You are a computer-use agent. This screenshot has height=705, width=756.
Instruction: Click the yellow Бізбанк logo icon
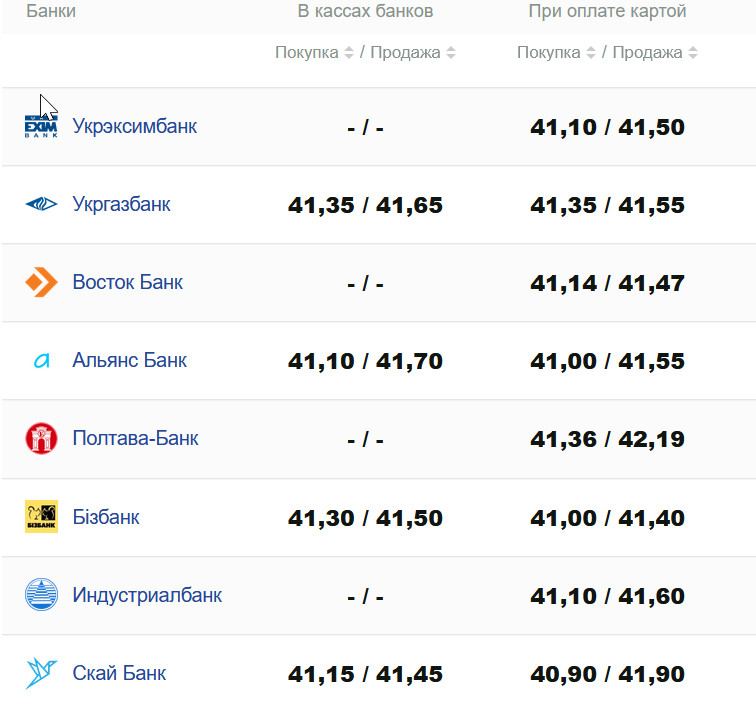pos(41,517)
